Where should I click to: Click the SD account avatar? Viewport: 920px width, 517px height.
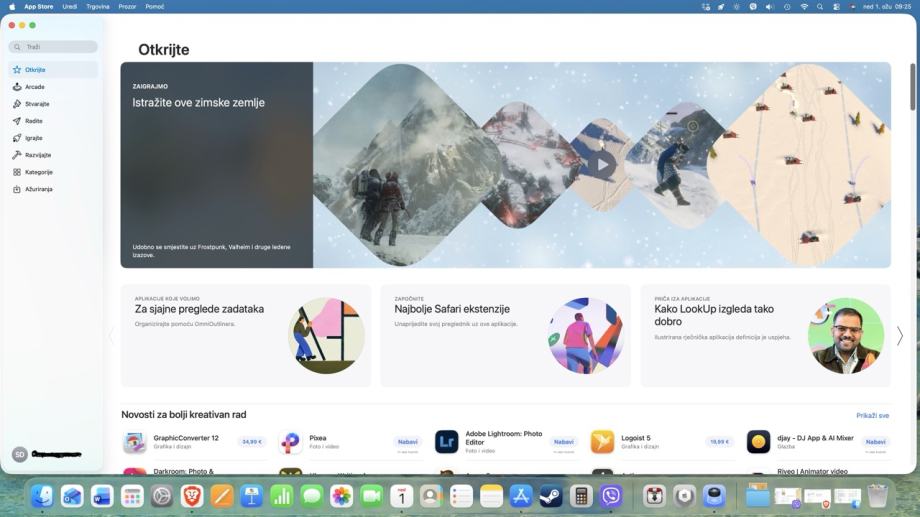[x=19, y=454]
